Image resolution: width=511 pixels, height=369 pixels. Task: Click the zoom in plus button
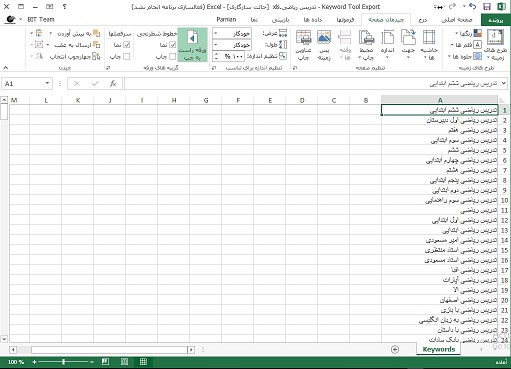pos(34,362)
